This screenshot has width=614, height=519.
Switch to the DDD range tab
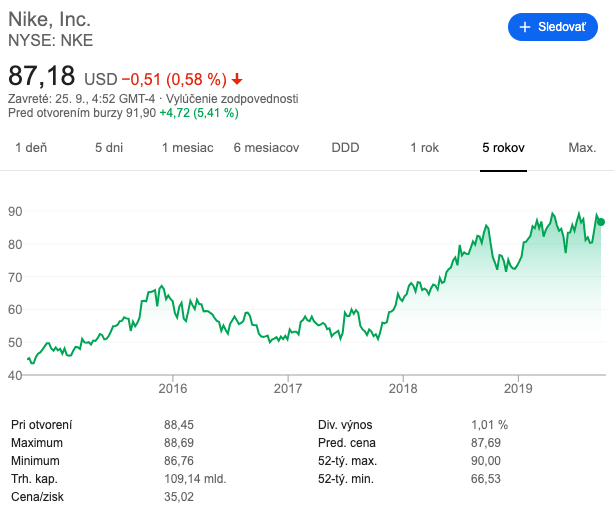point(345,148)
